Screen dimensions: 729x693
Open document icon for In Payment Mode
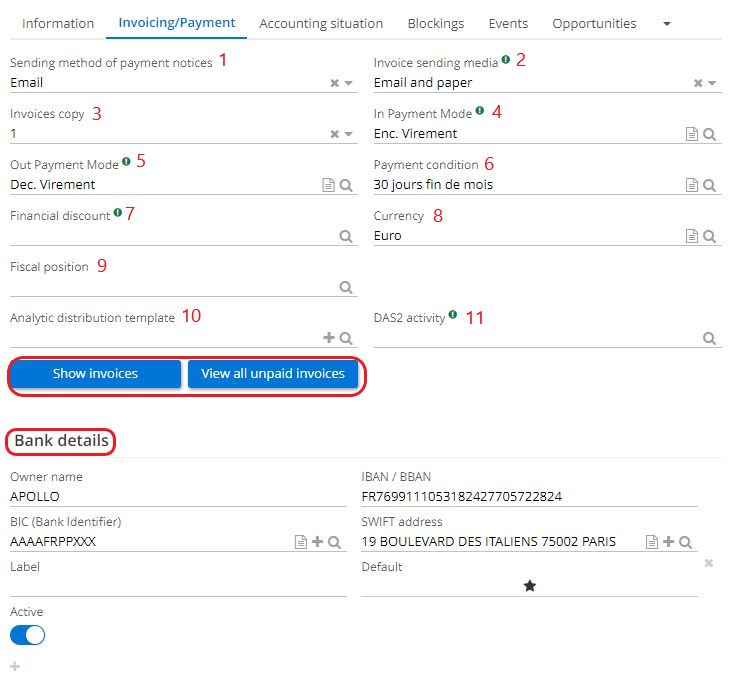click(692, 134)
